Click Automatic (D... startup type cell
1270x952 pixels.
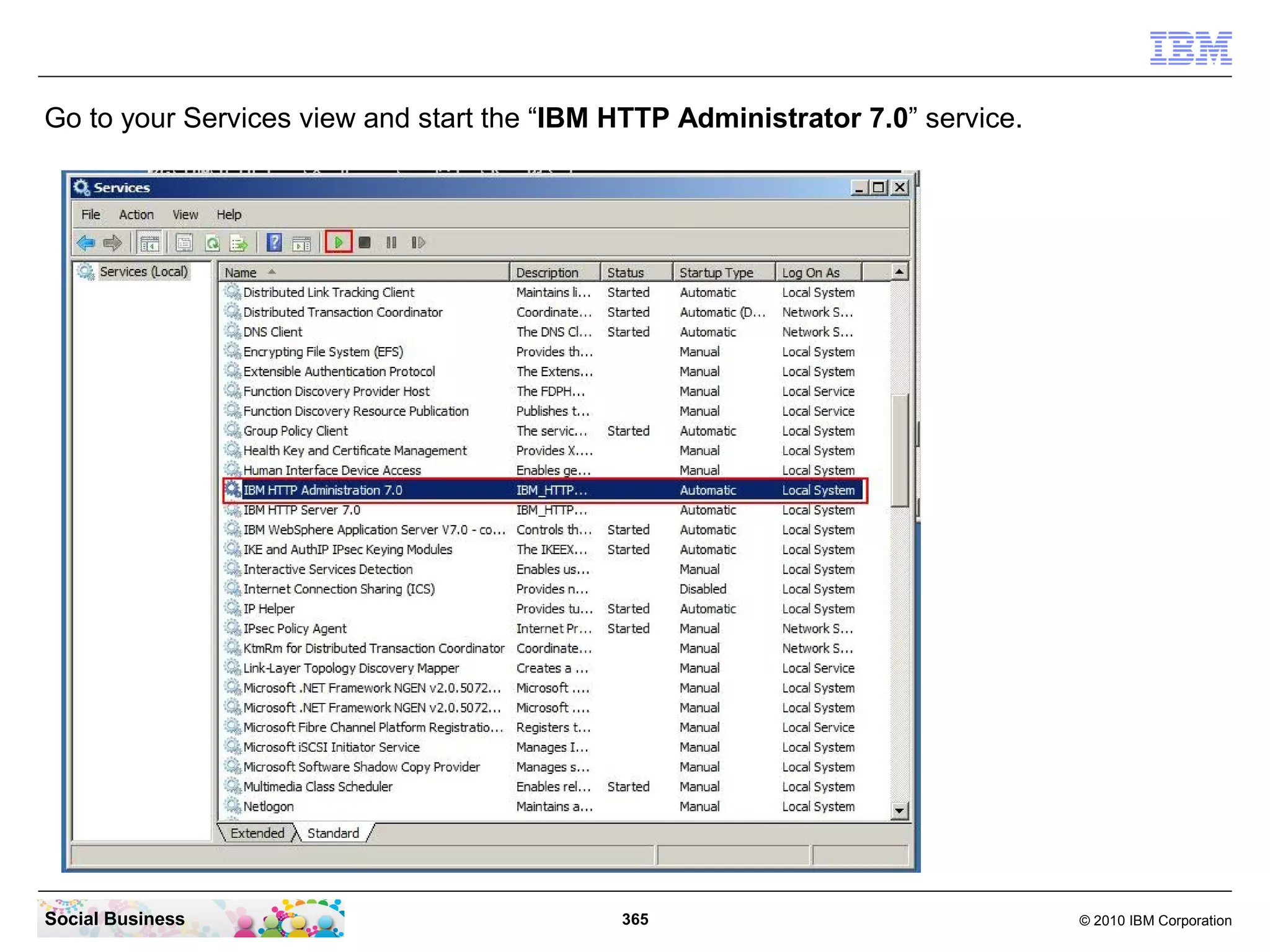click(x=722, y=312)
